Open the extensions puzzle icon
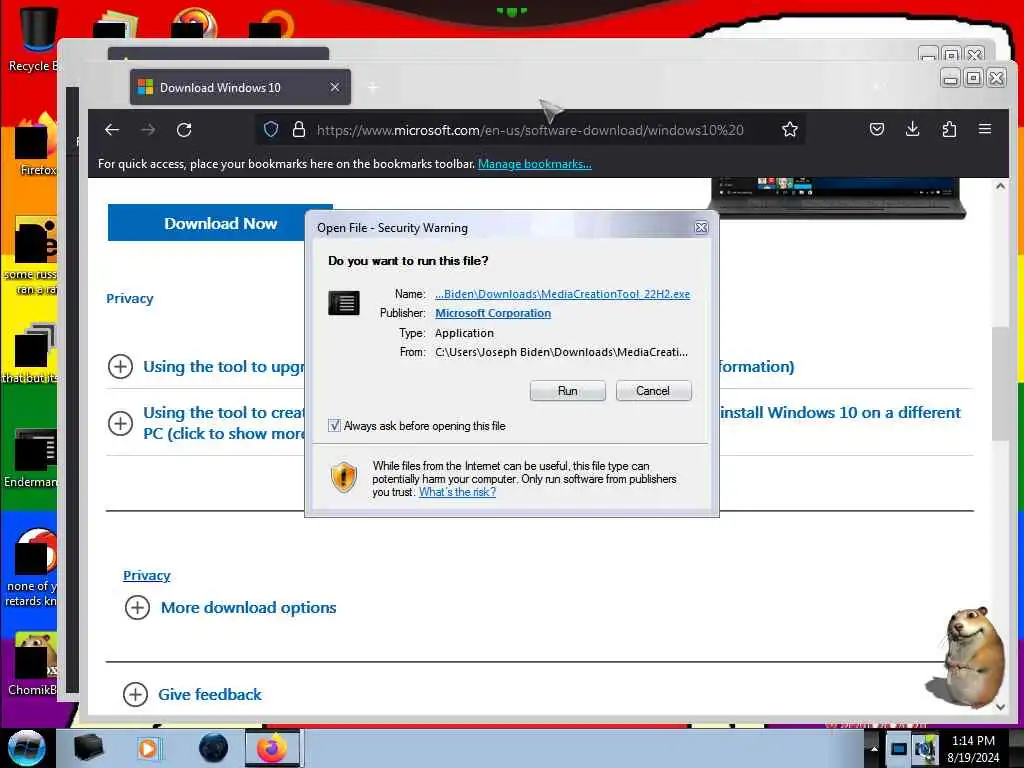 coord(949,129)
